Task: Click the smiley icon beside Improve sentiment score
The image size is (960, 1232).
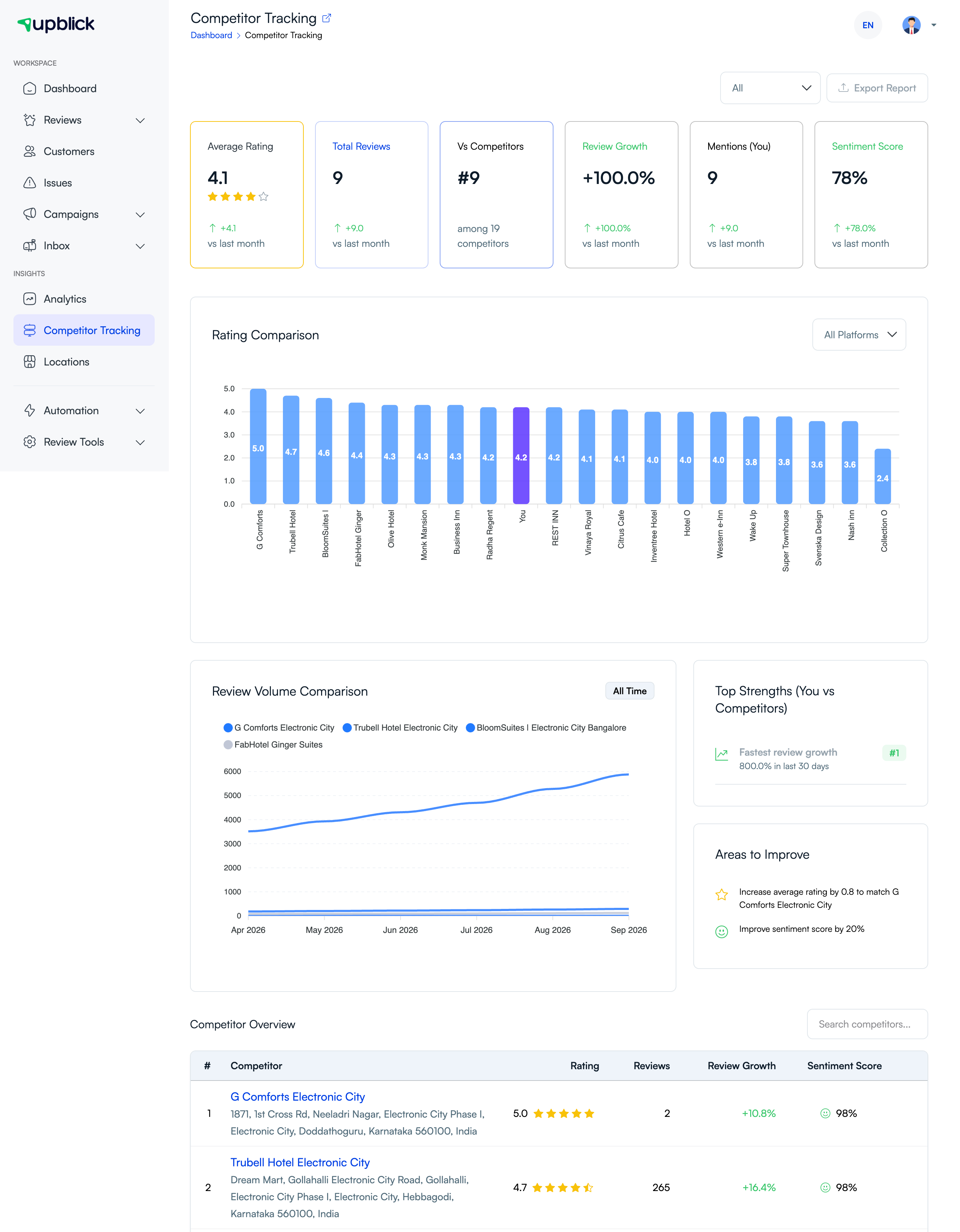Action: coord(721,932)
